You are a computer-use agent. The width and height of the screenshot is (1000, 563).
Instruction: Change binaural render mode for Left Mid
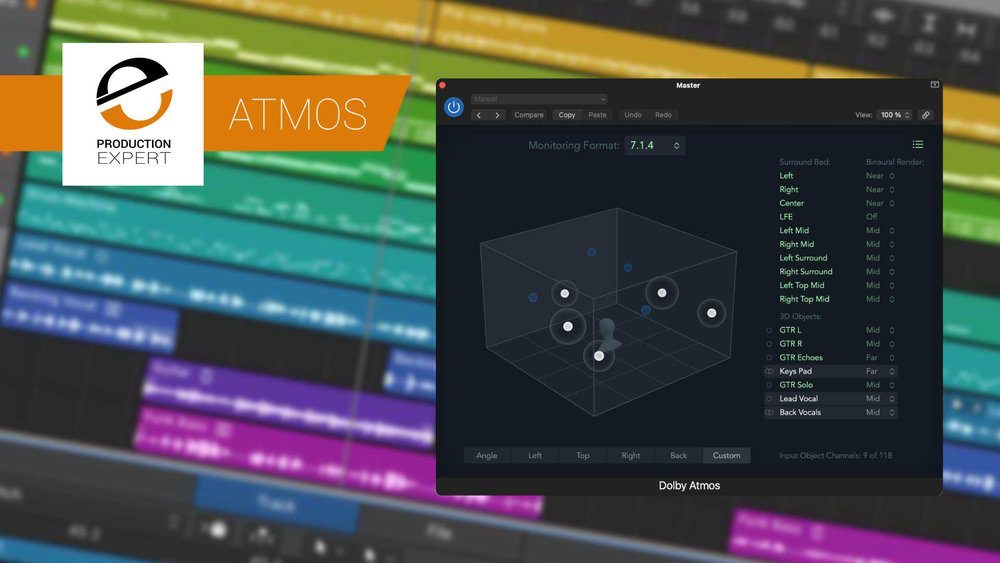(x=880, y=231)
